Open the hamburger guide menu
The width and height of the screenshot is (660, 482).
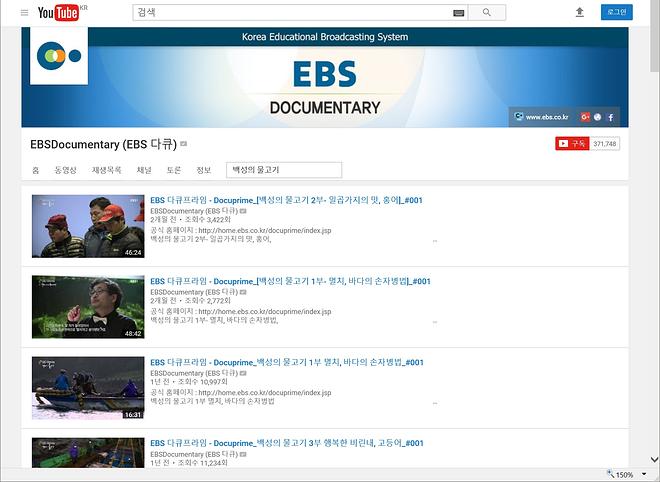click(24, 13)
